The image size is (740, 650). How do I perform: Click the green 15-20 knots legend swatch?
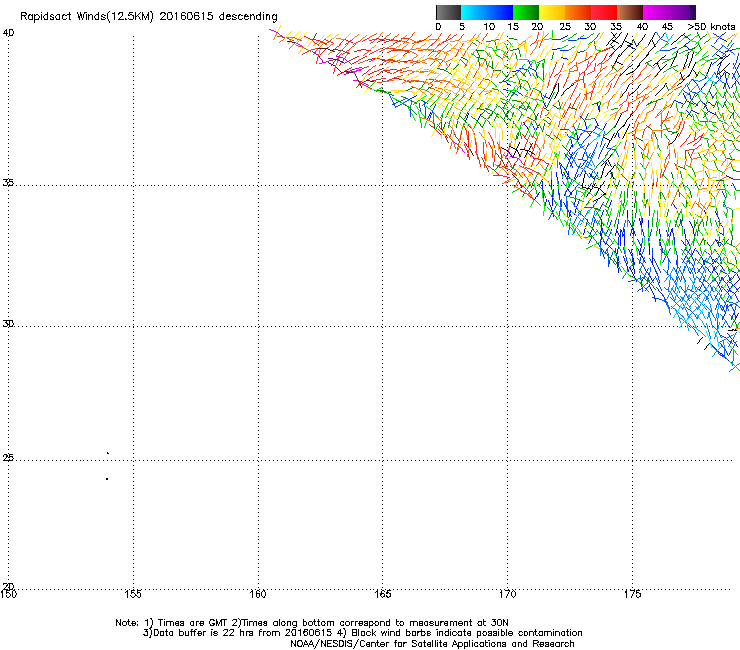click(x=526, y=12)
